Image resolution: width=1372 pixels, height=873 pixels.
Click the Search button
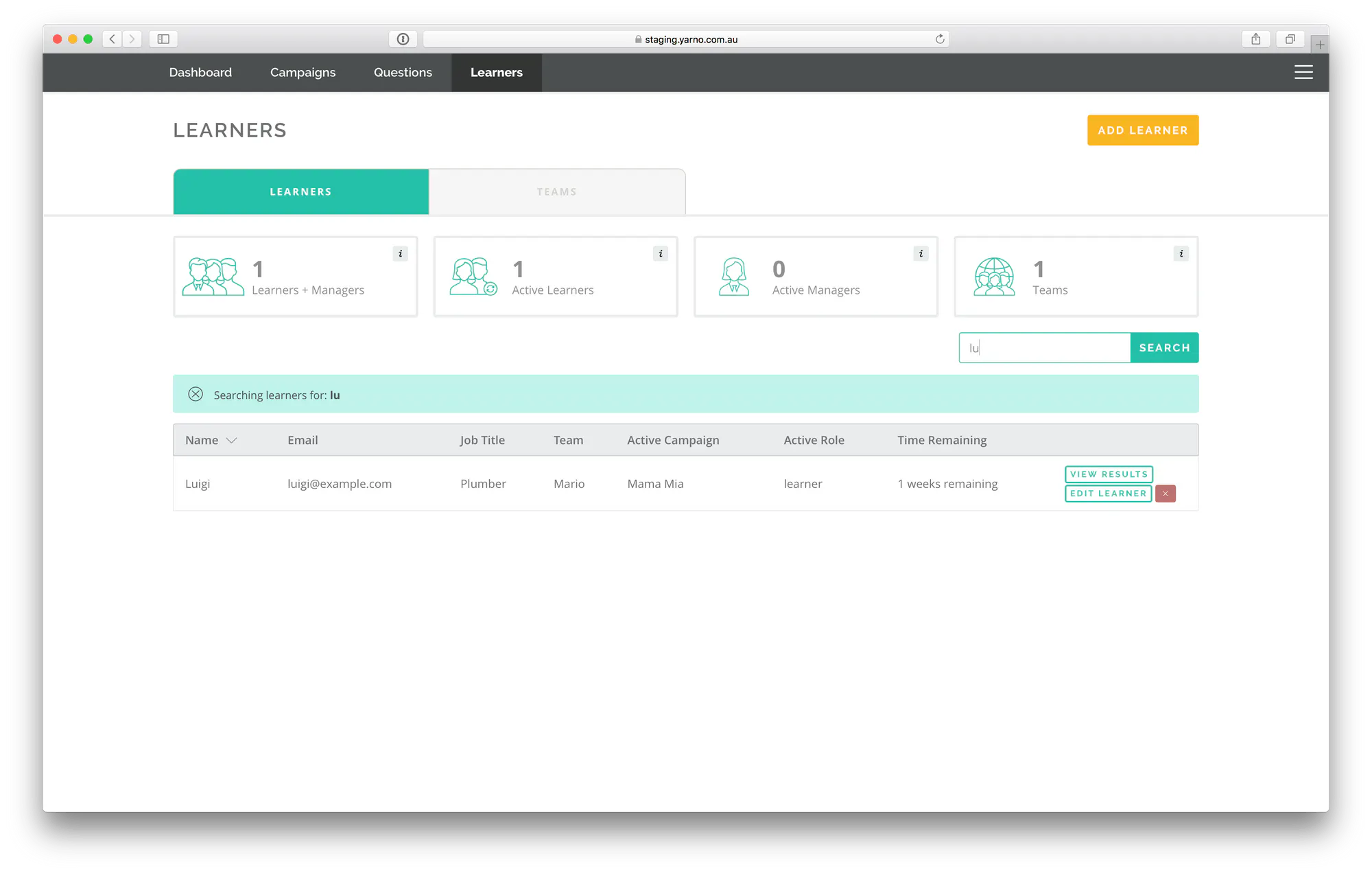1164,348
